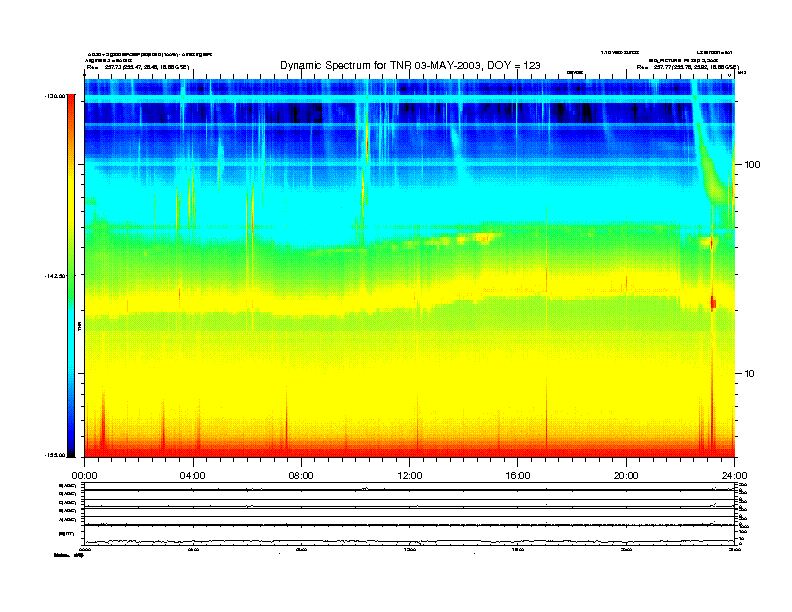The height and width of the screenshot is (612, 792).
Task: Click the "-130.00" color bar top label
Action: [55, 95]
